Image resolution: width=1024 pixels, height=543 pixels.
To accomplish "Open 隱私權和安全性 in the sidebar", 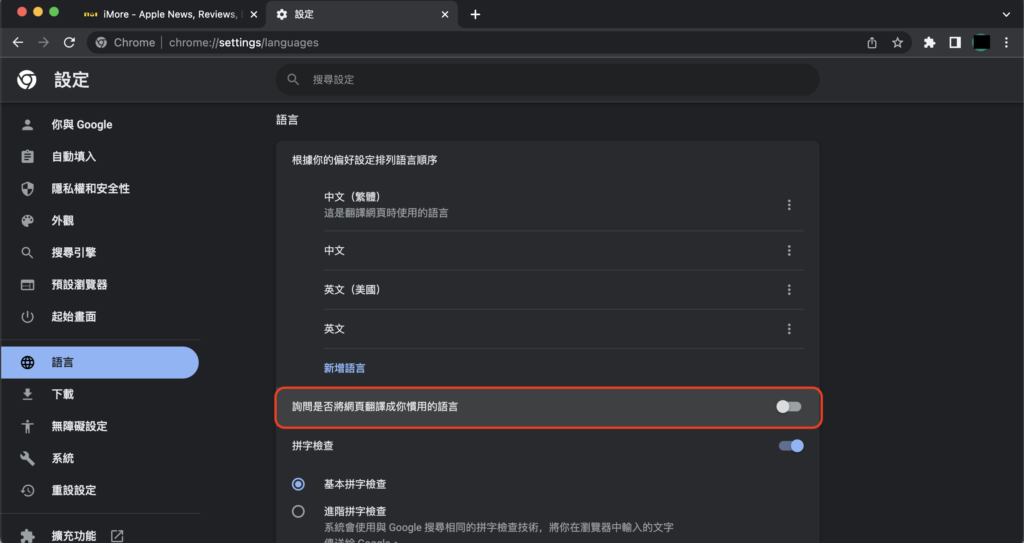I will [90, 189].
